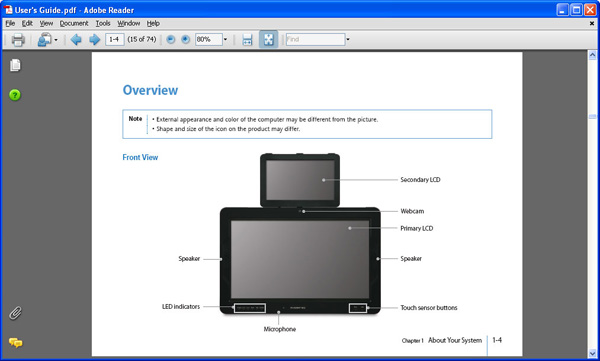Click the scroll down arrow of the scrollbar

point(592,353)
